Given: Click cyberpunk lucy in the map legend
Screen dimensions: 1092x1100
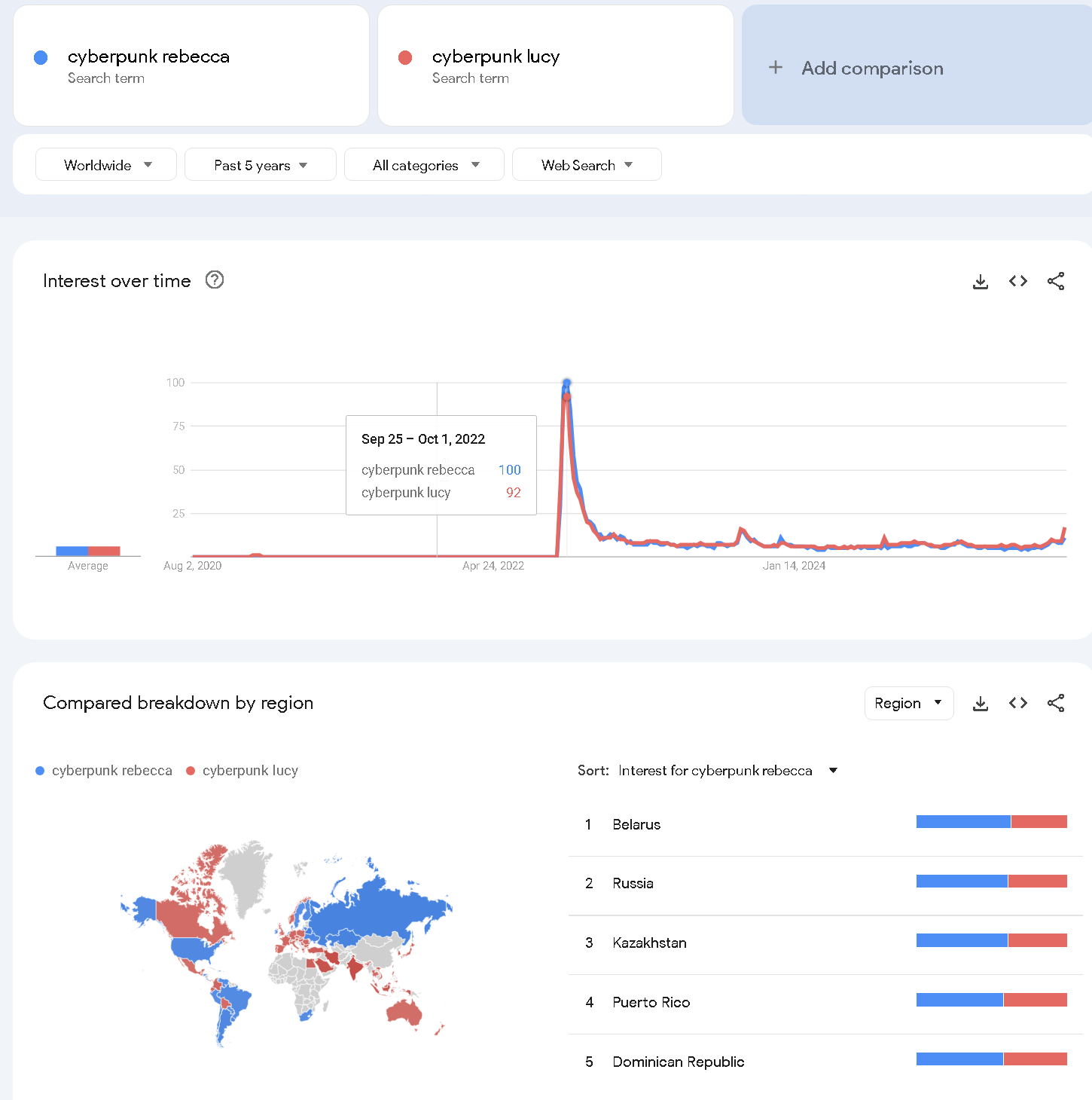Looking at the screenshot, I should point(242,770).
